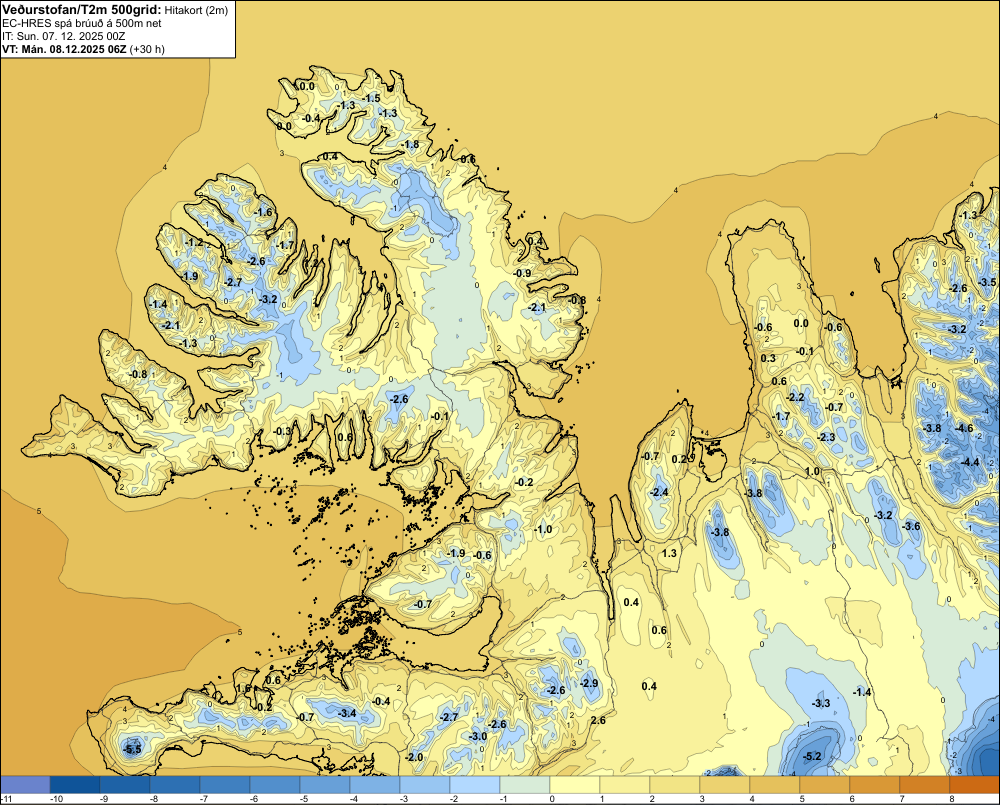The image size is (1000, 805).
Task: Click the -0.9 temperature value
Action: [522, 273]
